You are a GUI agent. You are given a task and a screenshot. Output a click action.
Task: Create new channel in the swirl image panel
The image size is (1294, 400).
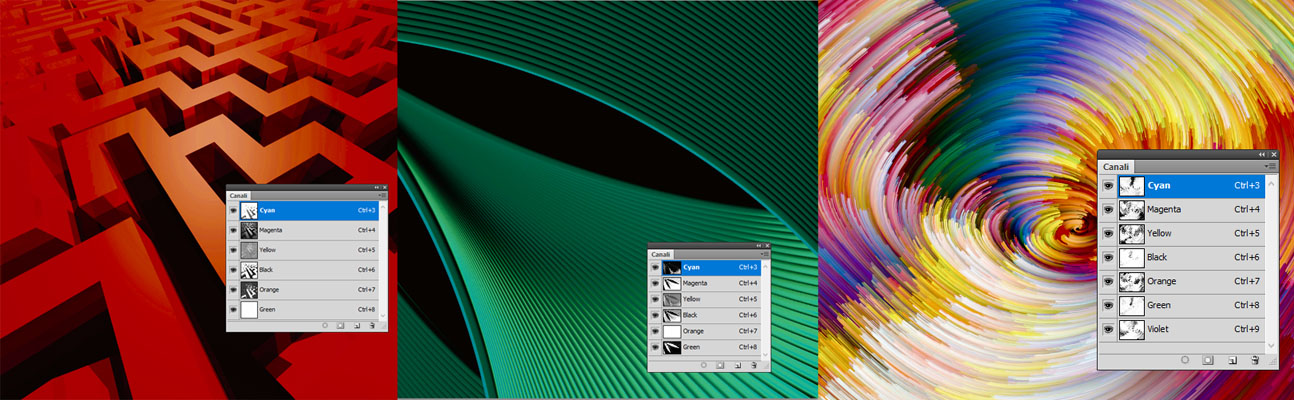[1232, 360]
